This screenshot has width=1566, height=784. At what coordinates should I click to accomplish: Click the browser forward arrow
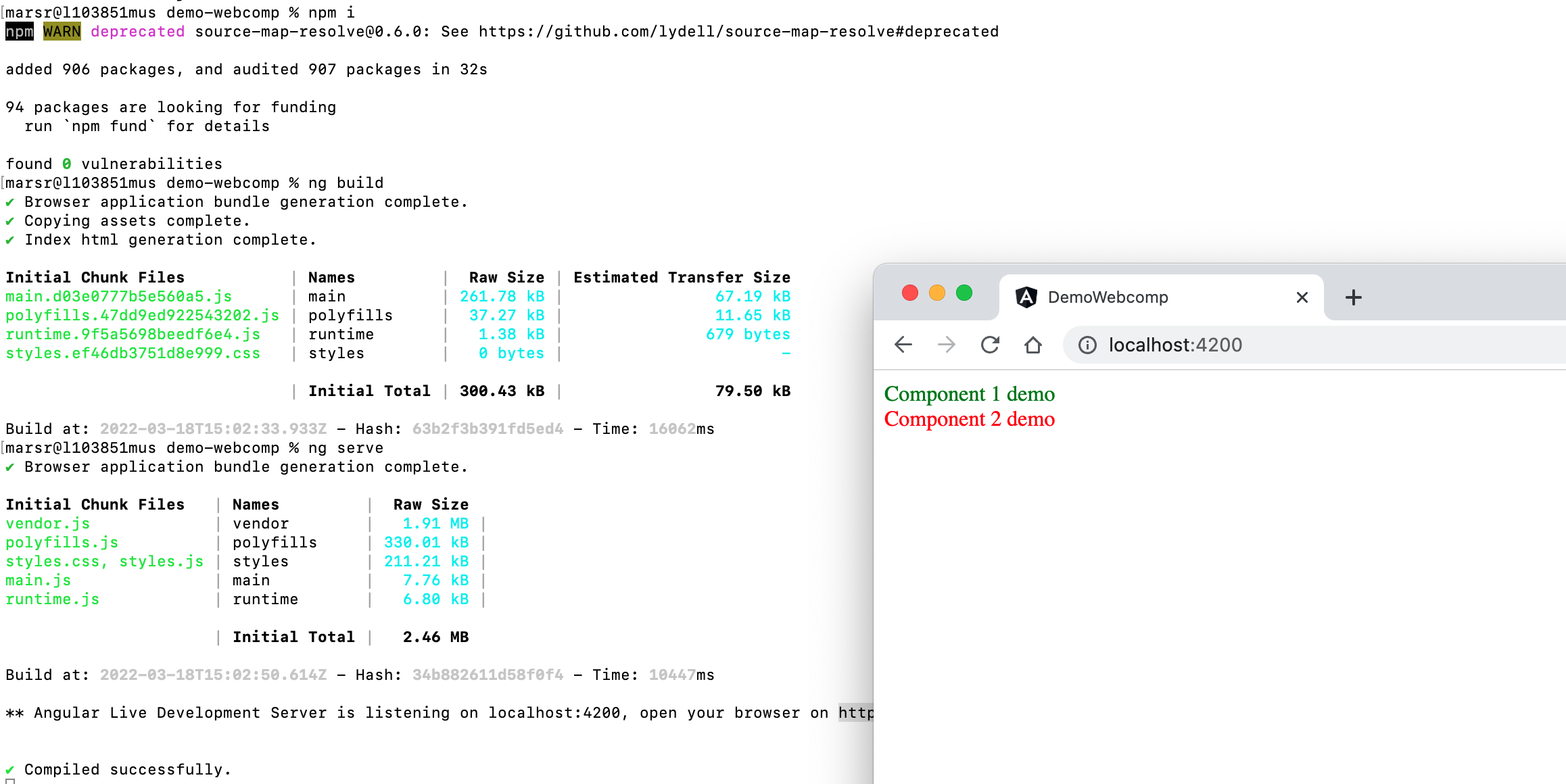click(946, 345)
